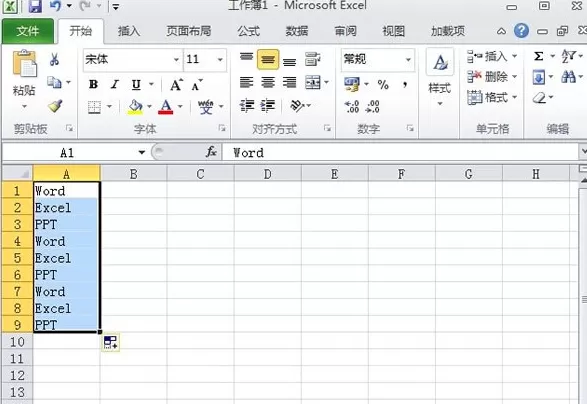The width and height of the screenshot is (587, 404).
Task: Click the insert function fx button
Action: 212,152
